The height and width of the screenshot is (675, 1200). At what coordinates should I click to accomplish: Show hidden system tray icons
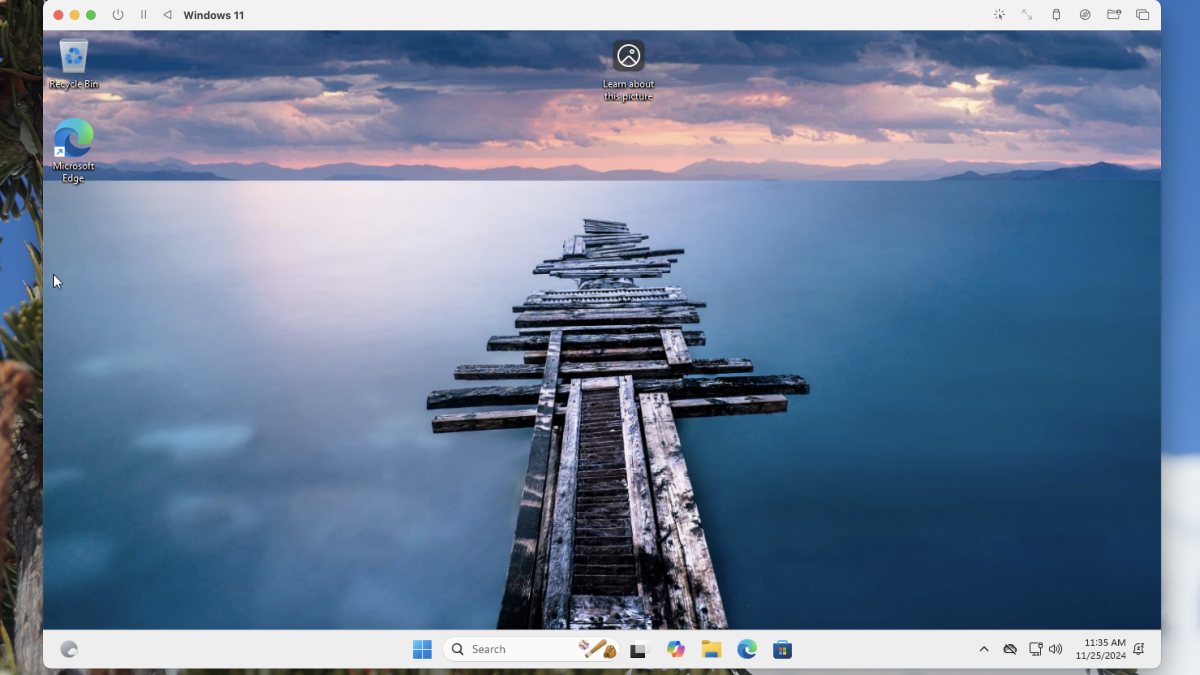pyautogui.click(x=984, y=649)
